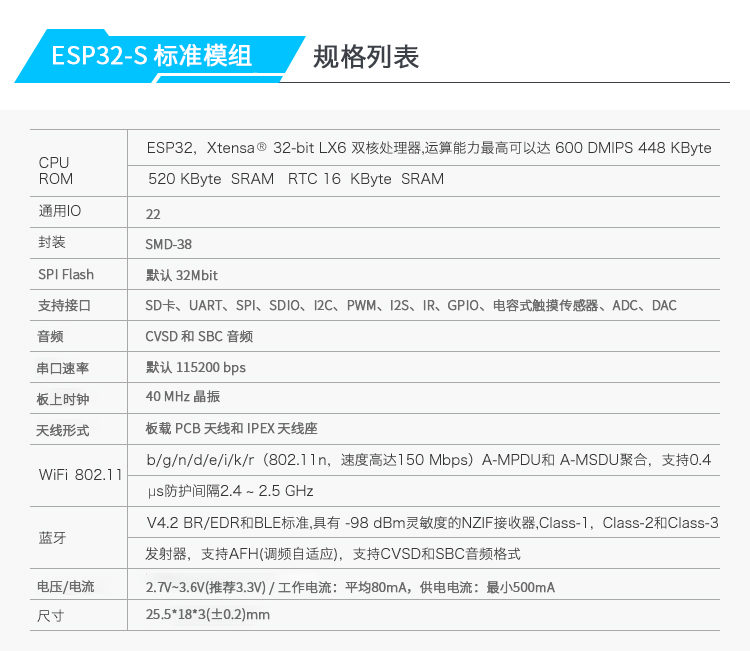Click the interface list starting with SD卡

coord(410,306)
